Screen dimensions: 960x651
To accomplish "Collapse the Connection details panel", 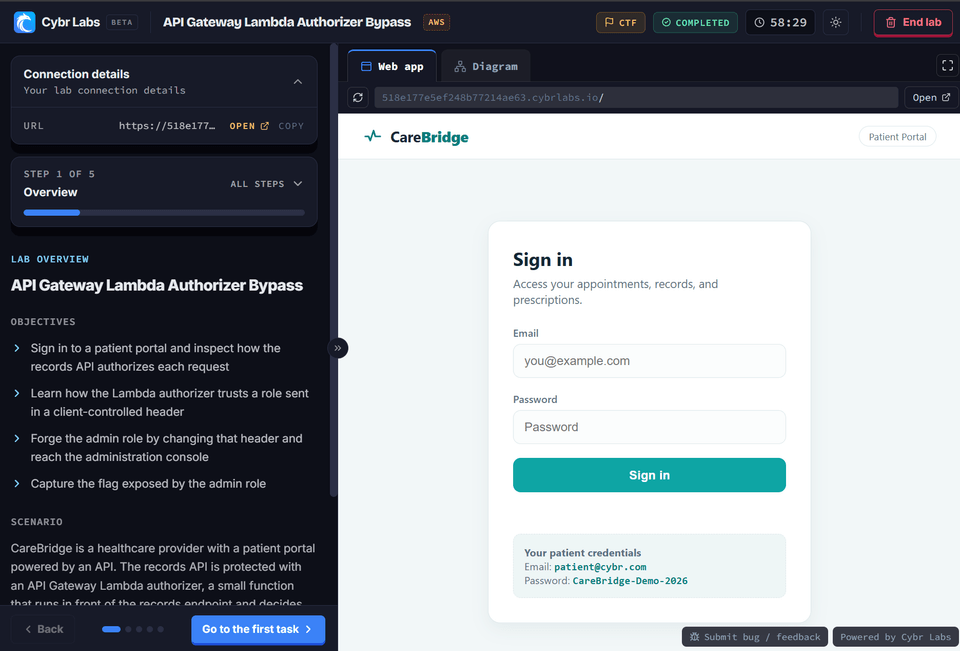I will (x=298, y=81).
